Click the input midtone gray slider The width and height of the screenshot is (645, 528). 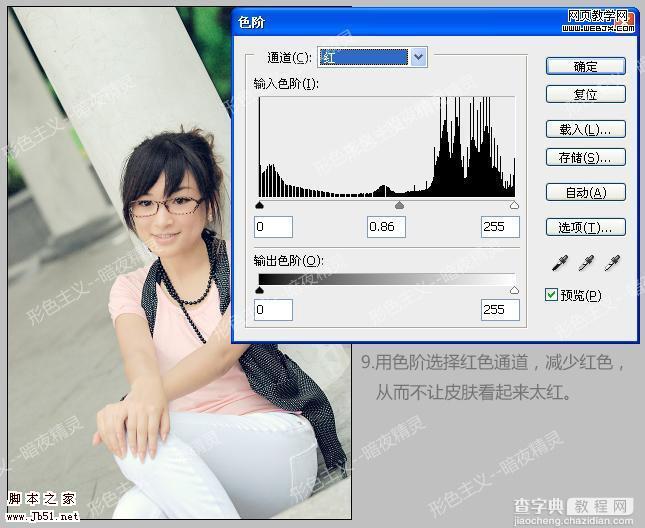pyautogui.click(x=399, y=205)
